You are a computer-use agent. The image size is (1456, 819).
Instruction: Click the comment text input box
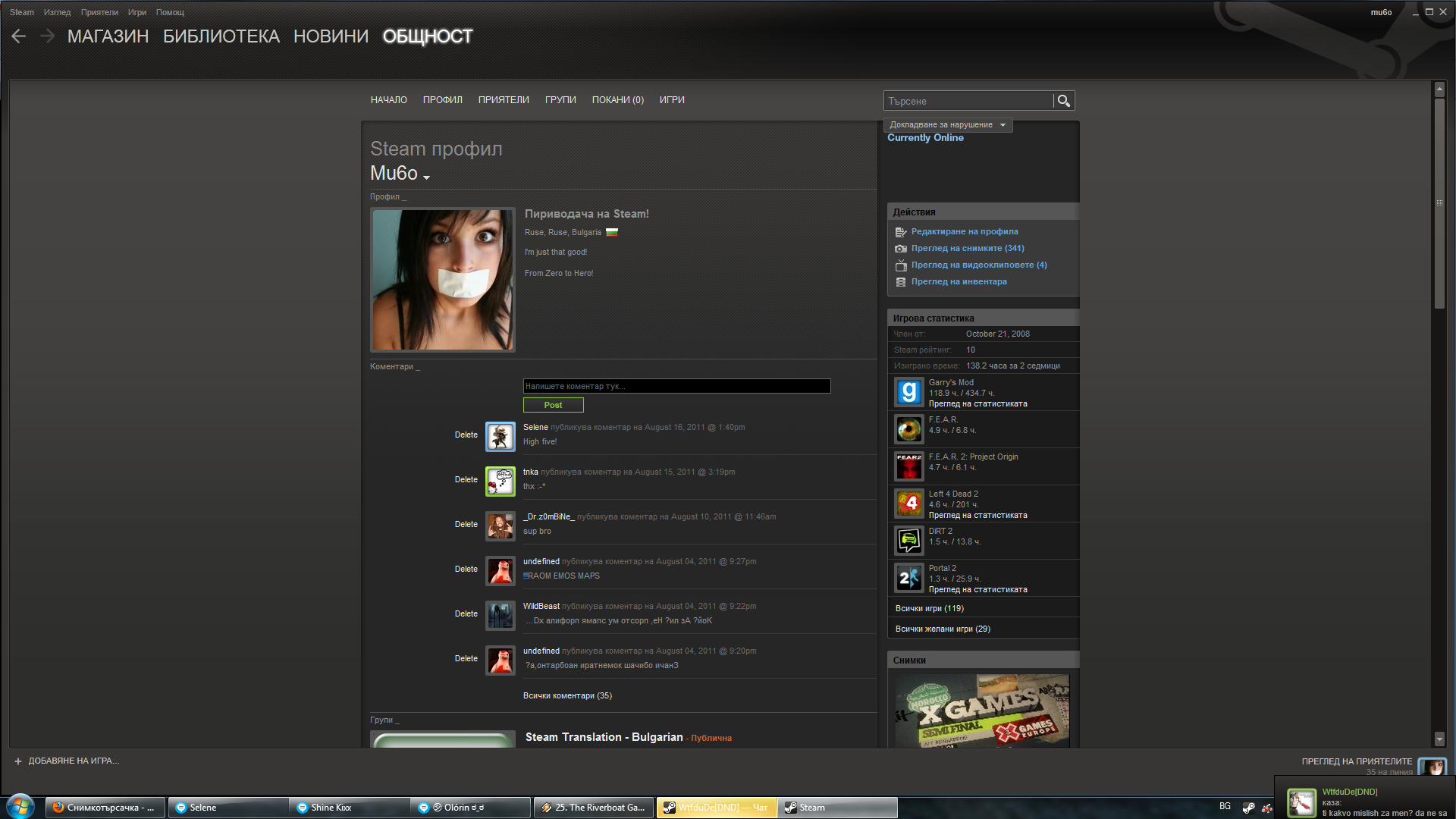677,387
